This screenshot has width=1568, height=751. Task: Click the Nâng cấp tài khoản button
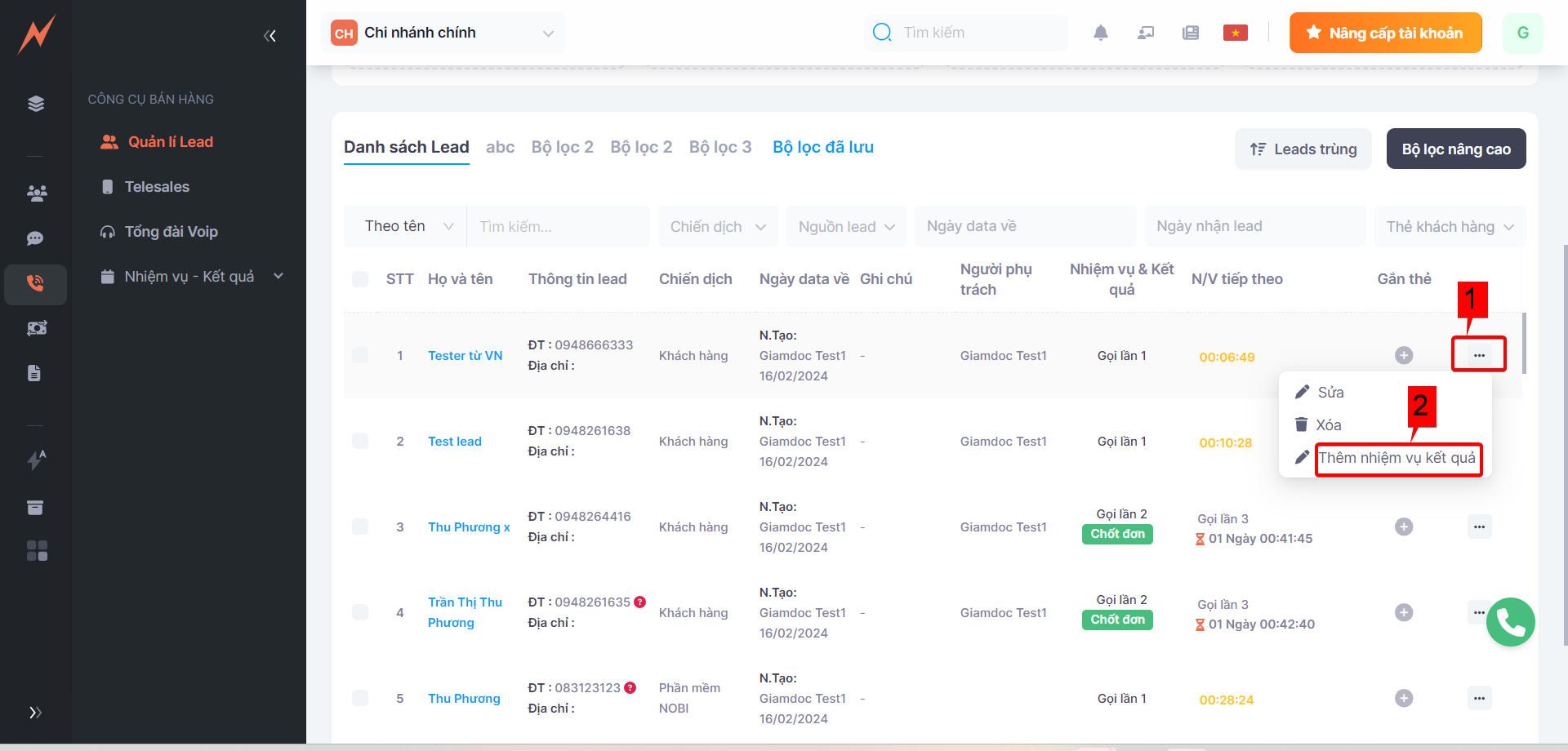click(x=1385, y=33)
